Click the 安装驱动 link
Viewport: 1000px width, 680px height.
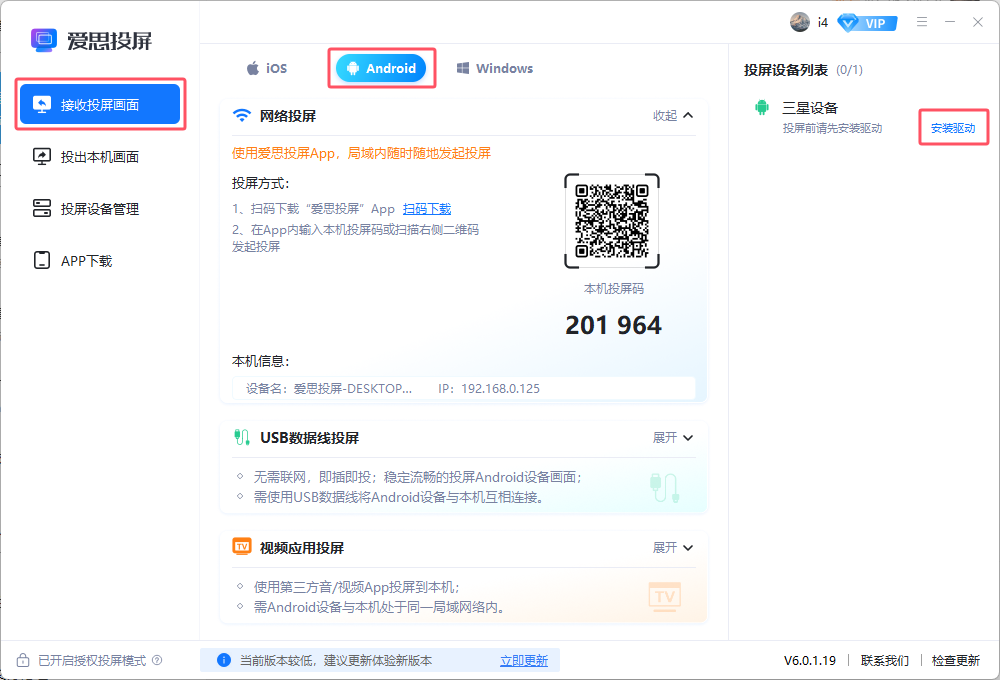pyautogui.click(x=952, y=129)
